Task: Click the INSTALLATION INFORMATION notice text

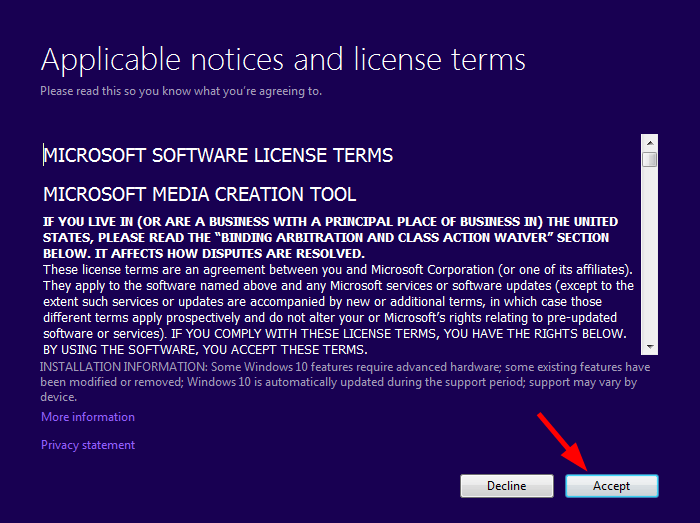Action: (345, 382)
